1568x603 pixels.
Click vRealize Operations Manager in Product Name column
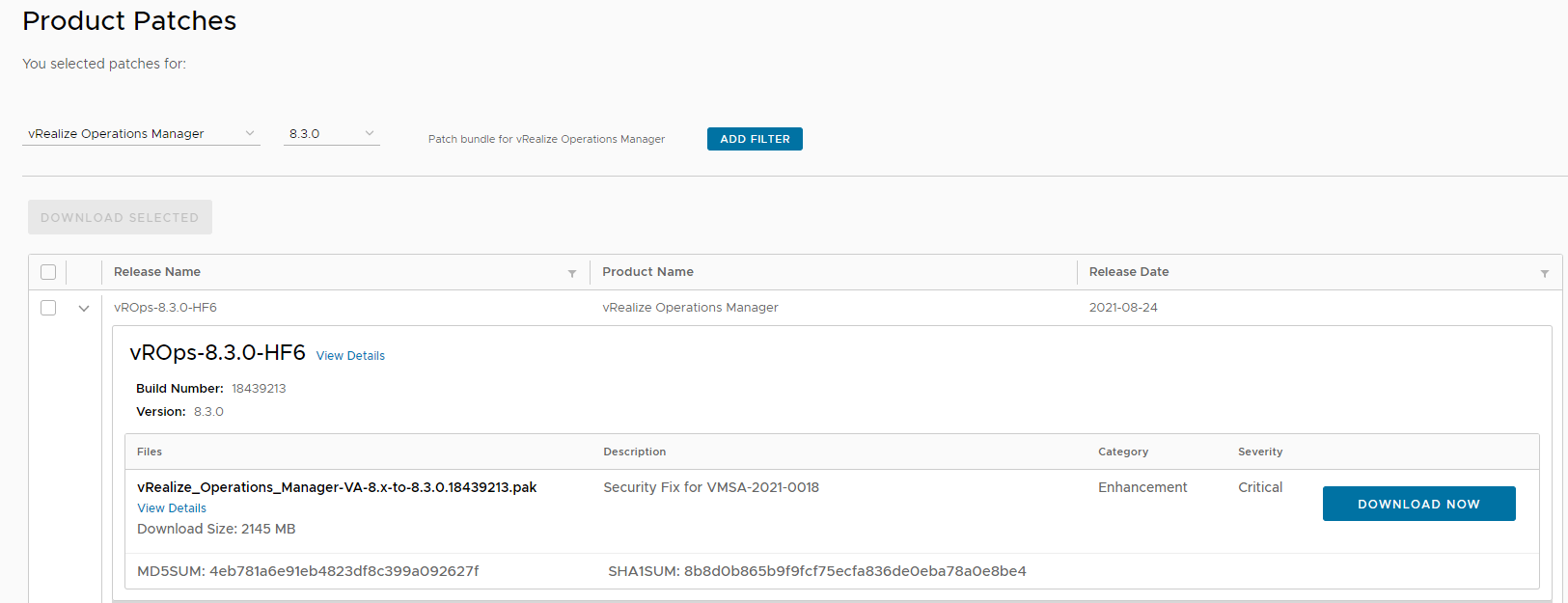[690, 308]
